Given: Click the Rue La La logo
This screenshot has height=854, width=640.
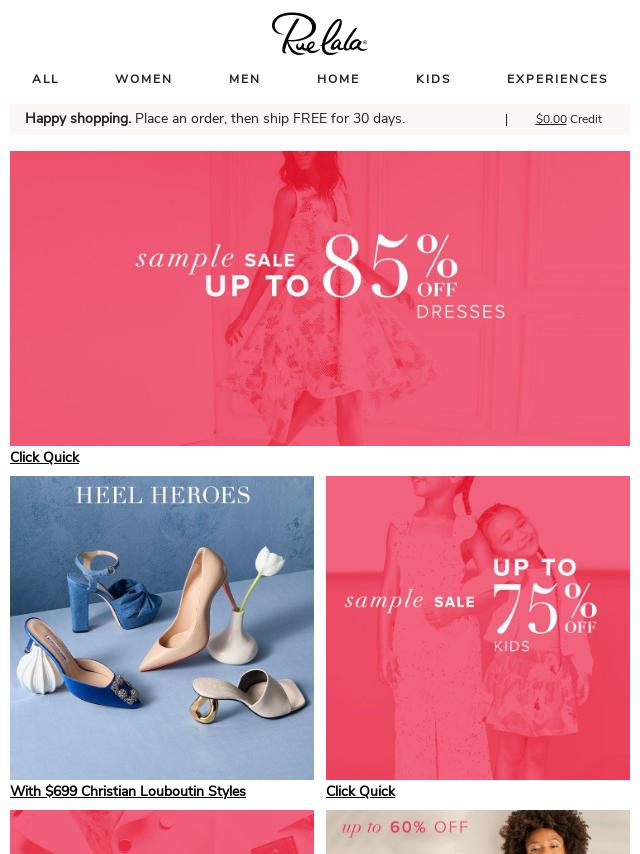Looking at the screenshot, I should (x=319, y=34).
